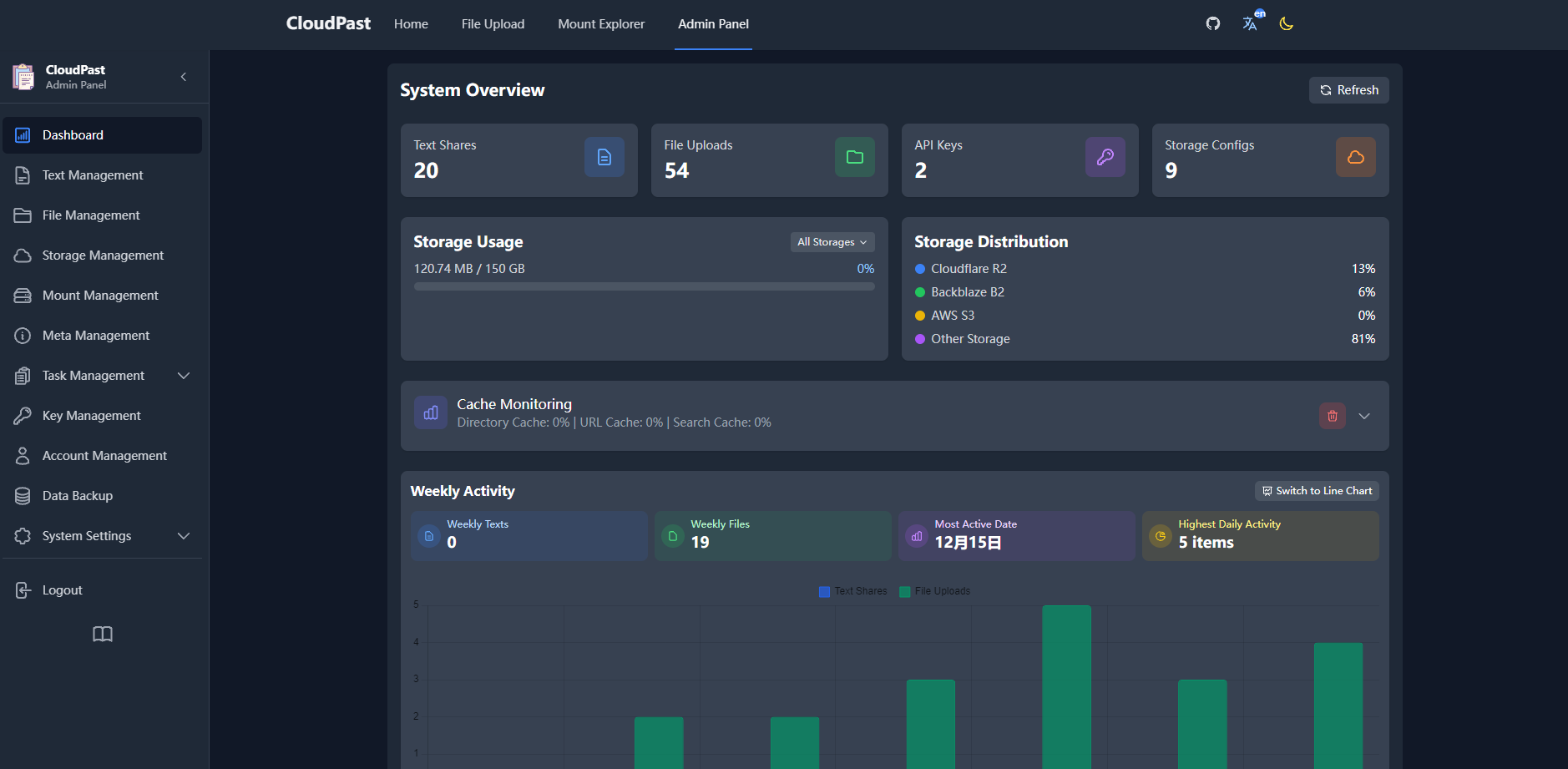Clear cache with the red trash icon

1333,416
